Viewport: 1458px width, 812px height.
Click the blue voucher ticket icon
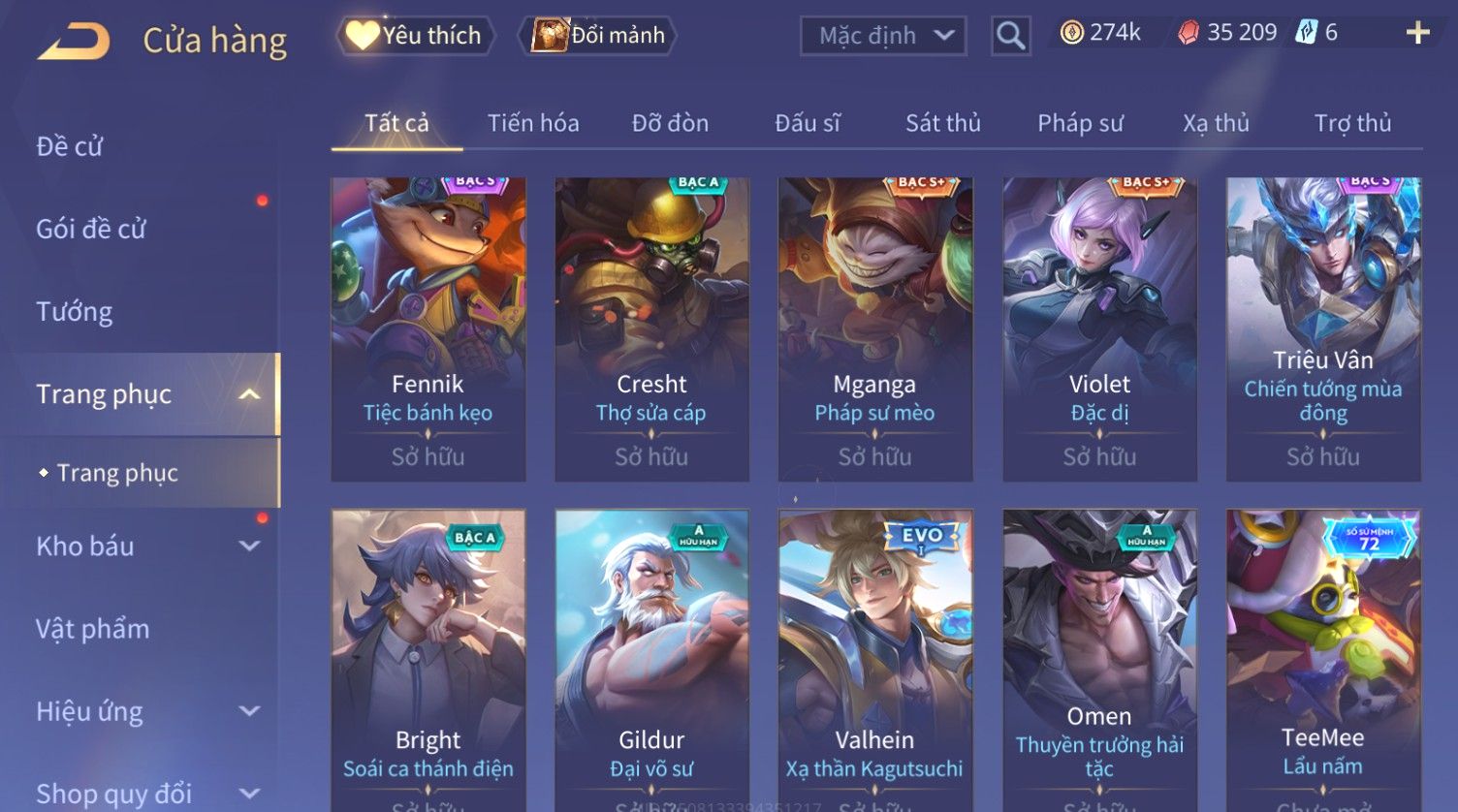point(1306,33)
